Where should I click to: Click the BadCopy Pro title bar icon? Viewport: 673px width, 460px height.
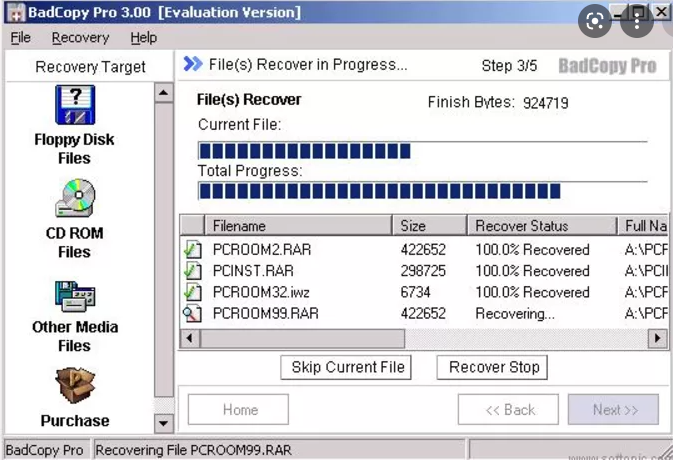16,12
